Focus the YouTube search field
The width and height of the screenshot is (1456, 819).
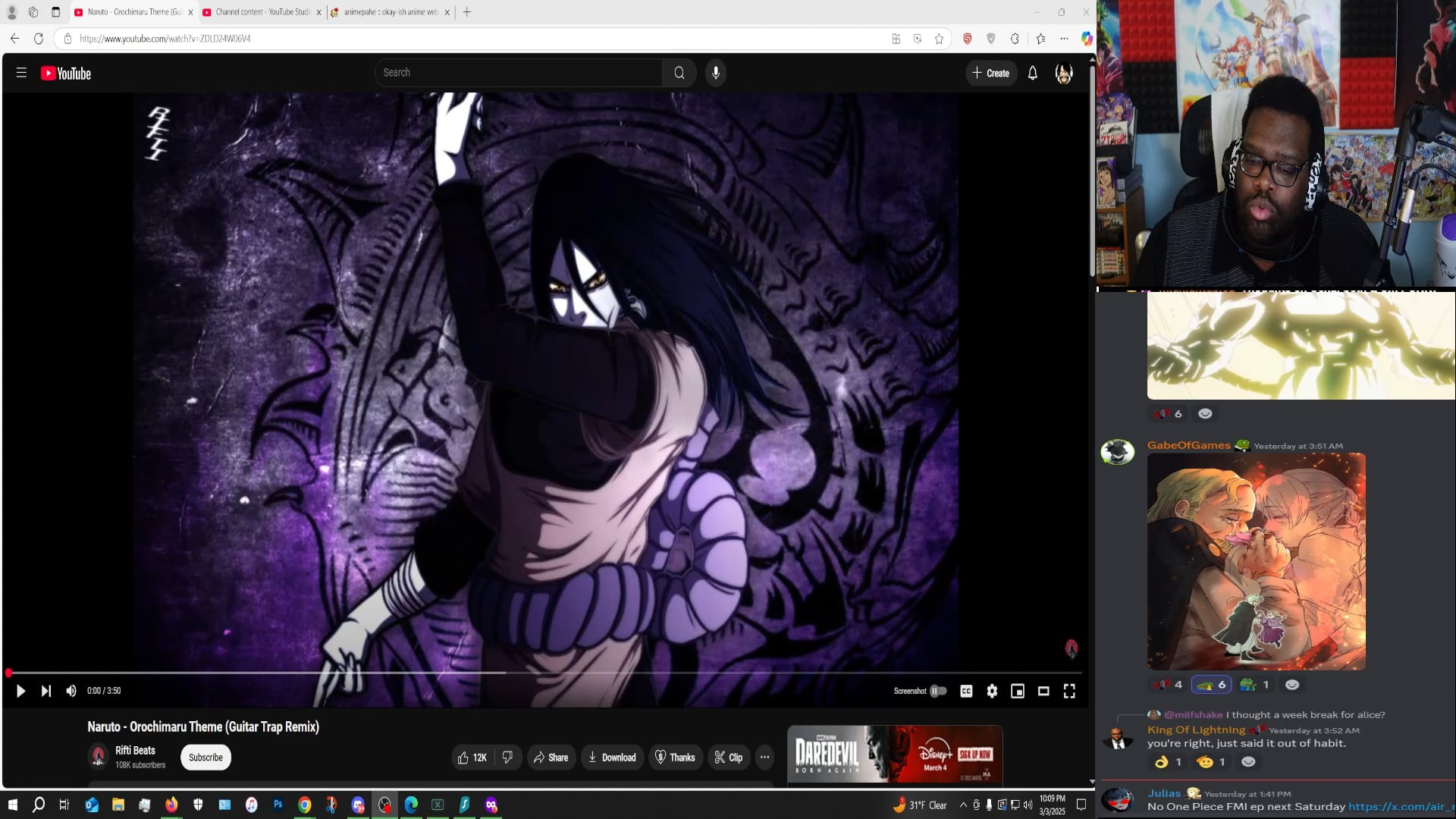tap(519, 73)
